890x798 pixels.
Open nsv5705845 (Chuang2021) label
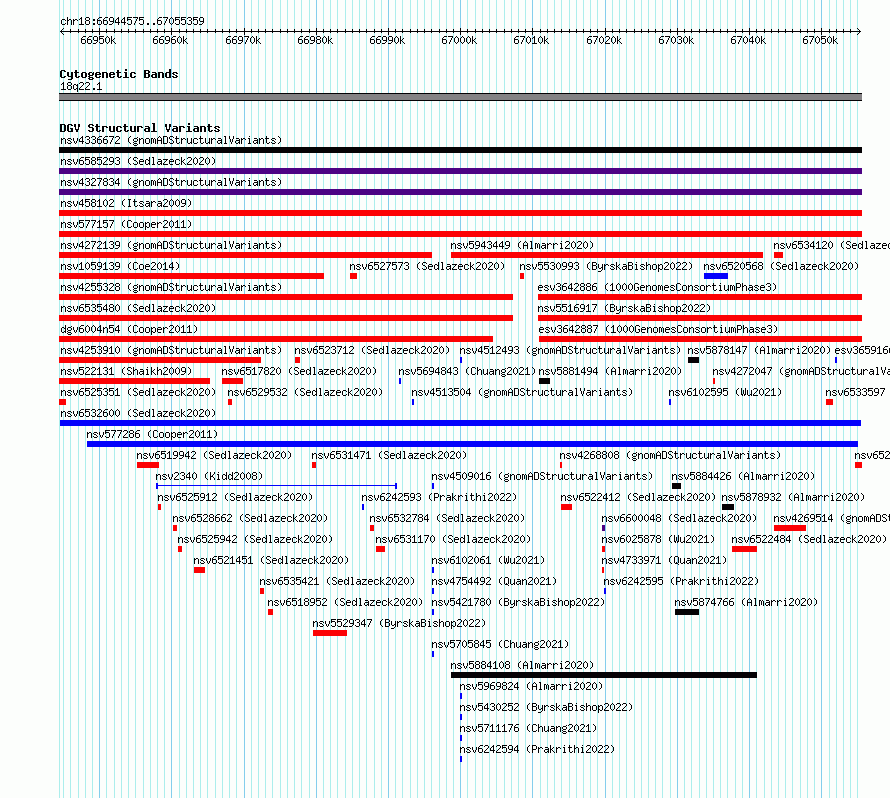500,644
